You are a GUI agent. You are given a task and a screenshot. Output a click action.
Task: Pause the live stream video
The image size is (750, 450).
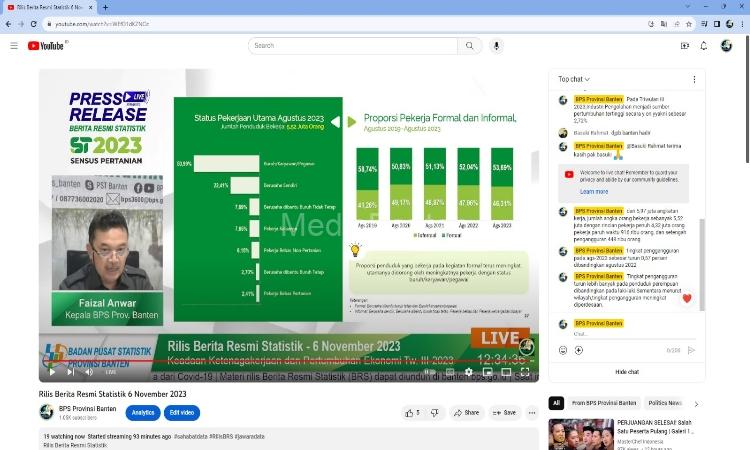pyautogui.click(x=52, y=372)
